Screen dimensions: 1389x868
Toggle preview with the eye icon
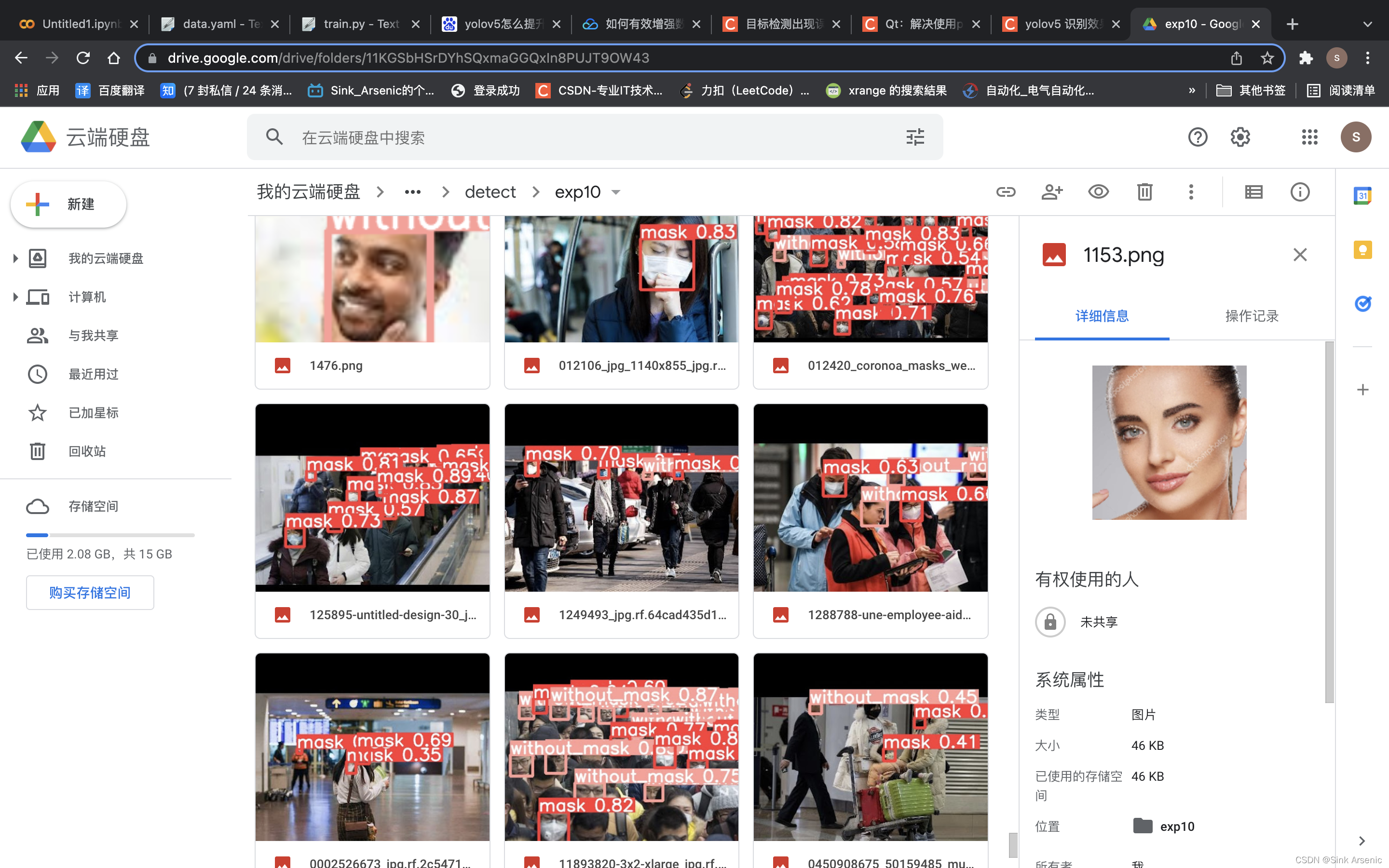click(1098, 192)
